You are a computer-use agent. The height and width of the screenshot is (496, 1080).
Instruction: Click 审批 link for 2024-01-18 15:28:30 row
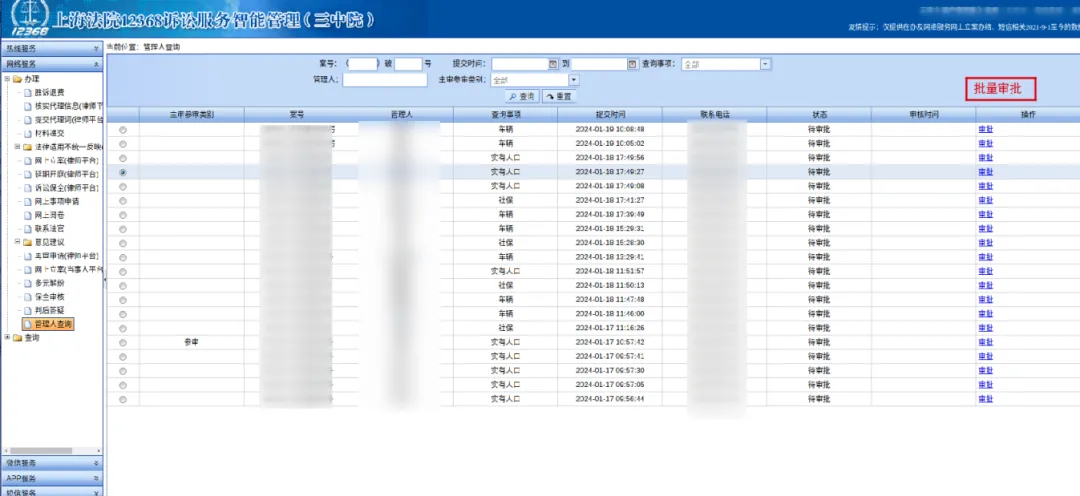click(986, 243)
